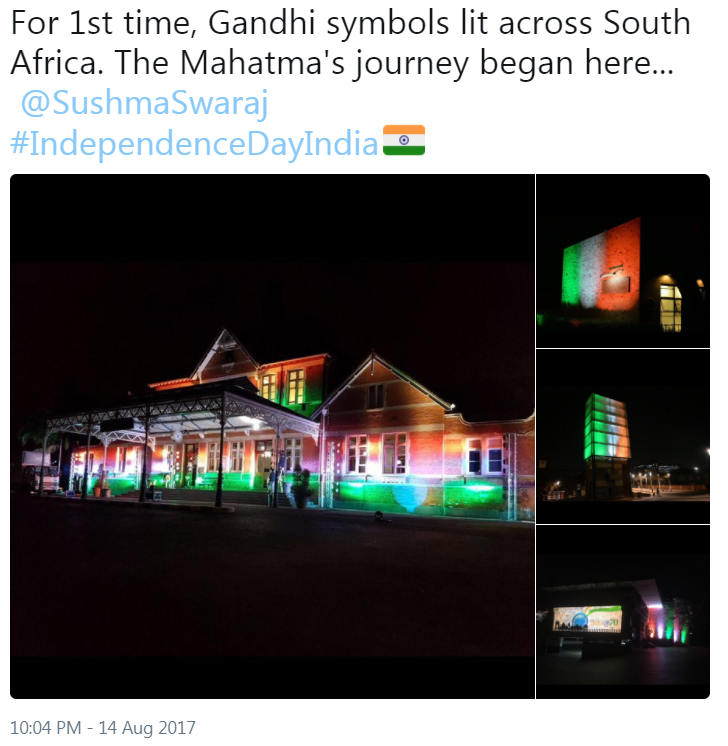Click the date 14 Aug 2017
Viewport: 728px width, 746px height.
point(147,727)
